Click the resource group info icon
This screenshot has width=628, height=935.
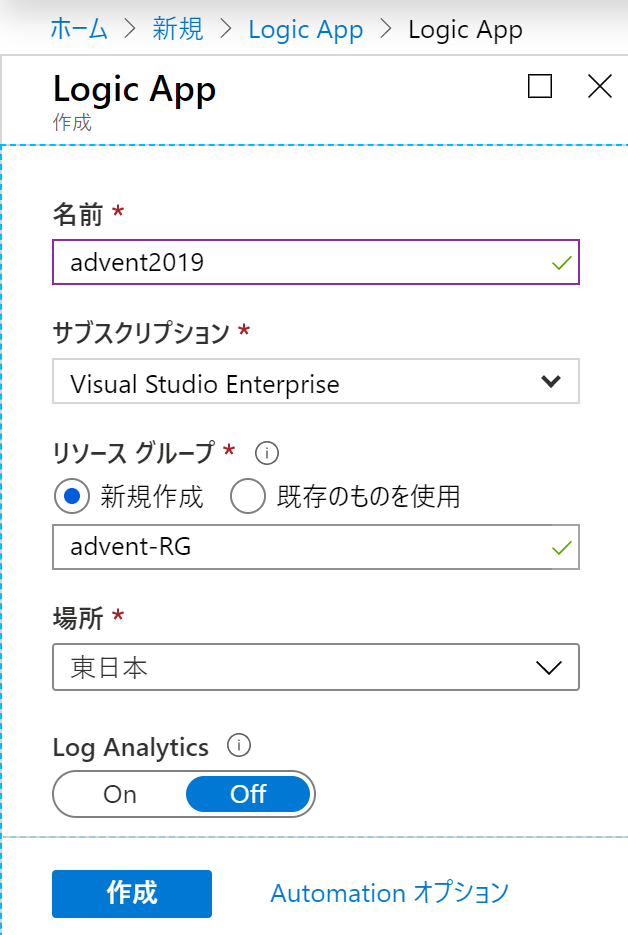coord(266,453)
